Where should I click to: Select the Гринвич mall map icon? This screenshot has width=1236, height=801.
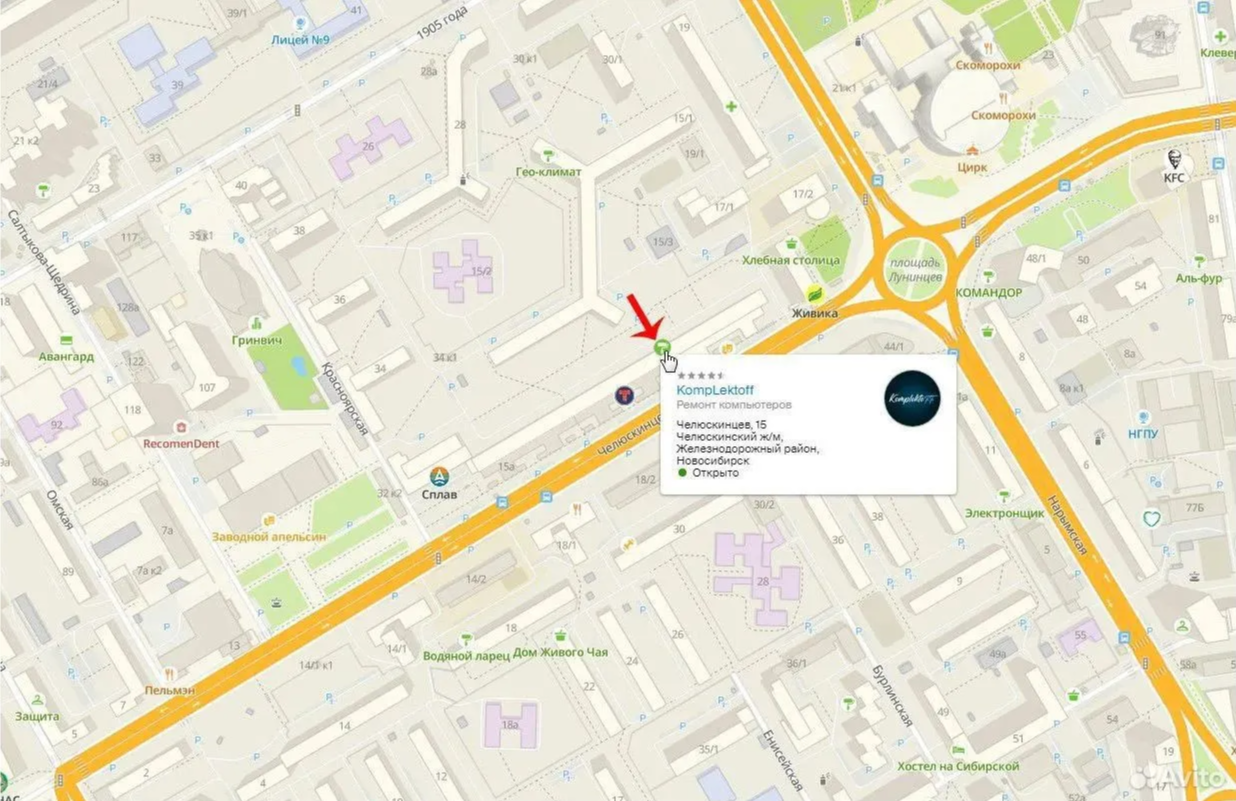point(257,324)
